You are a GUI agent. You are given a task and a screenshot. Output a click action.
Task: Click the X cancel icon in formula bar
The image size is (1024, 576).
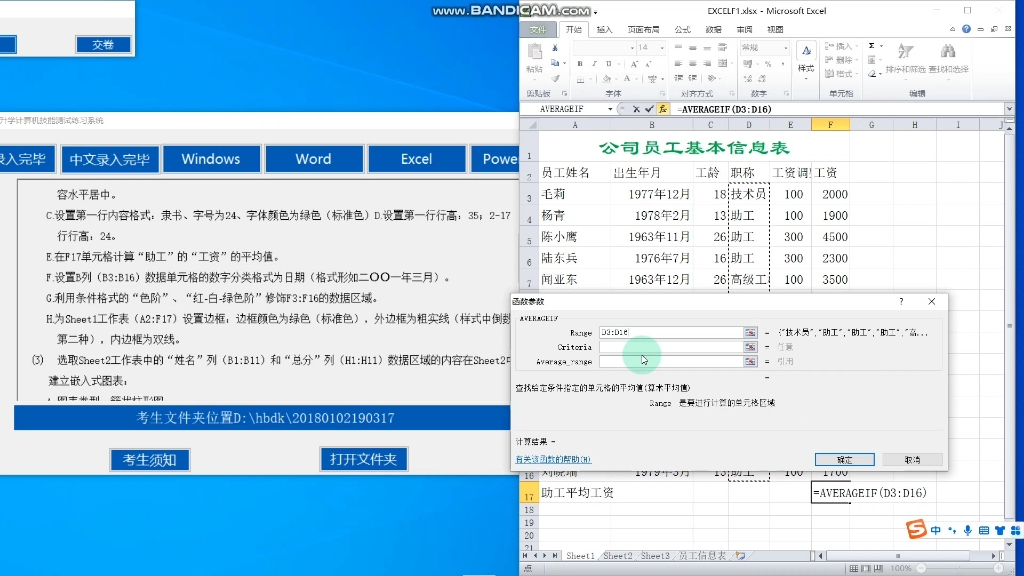click(x=636, y=109)
